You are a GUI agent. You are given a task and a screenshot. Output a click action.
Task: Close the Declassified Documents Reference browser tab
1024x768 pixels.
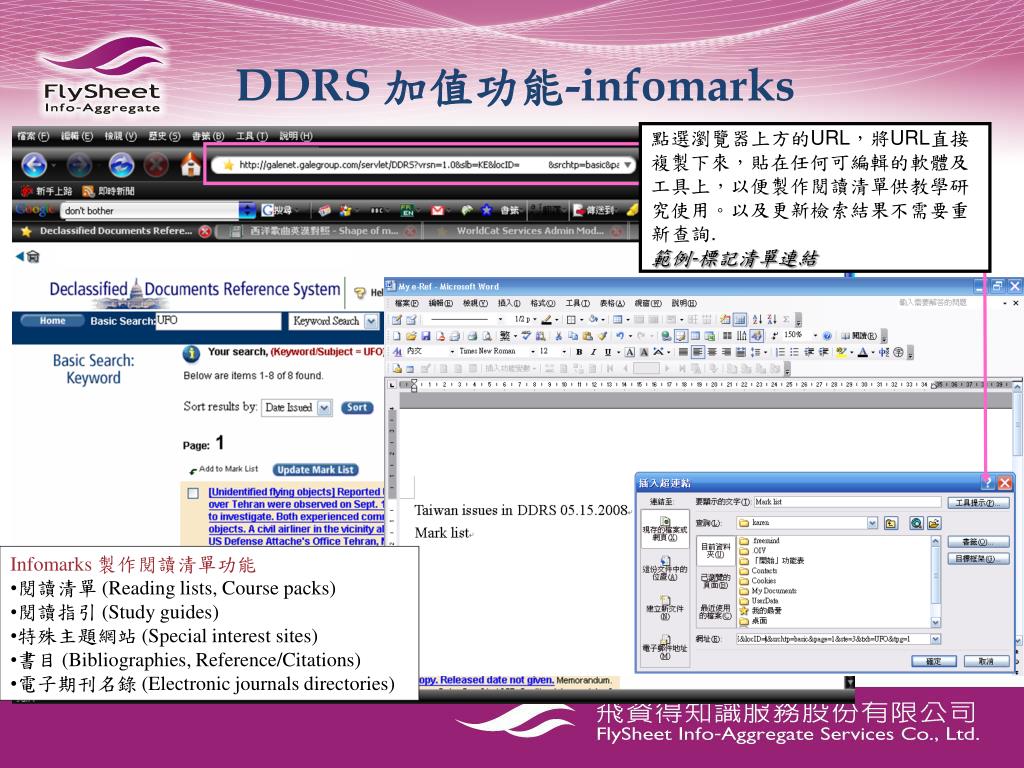point(205,231)
